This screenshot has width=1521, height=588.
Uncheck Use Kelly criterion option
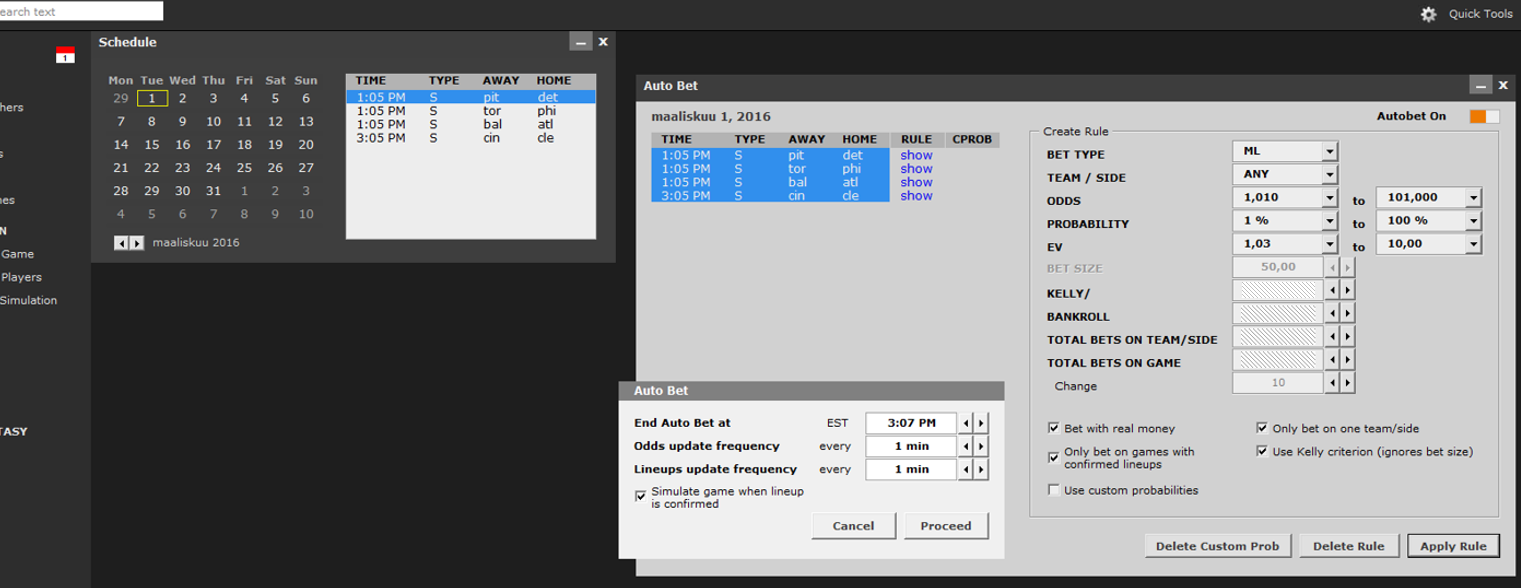point(1262,451)
